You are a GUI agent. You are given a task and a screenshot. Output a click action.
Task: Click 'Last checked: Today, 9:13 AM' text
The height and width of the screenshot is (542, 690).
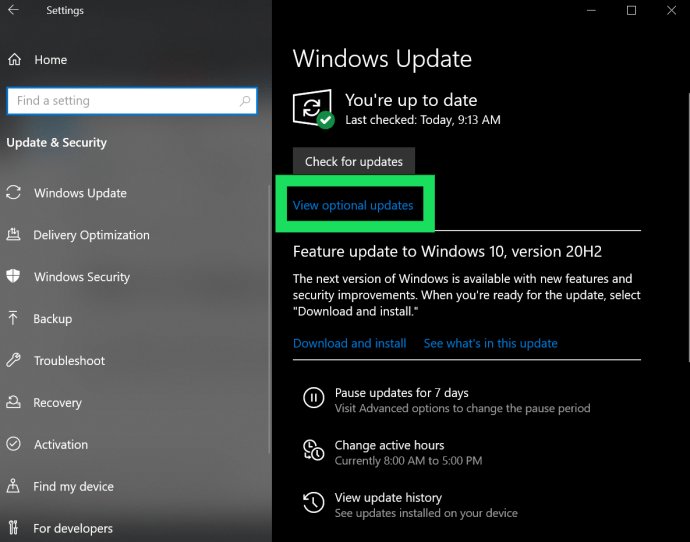coord(423,120)
